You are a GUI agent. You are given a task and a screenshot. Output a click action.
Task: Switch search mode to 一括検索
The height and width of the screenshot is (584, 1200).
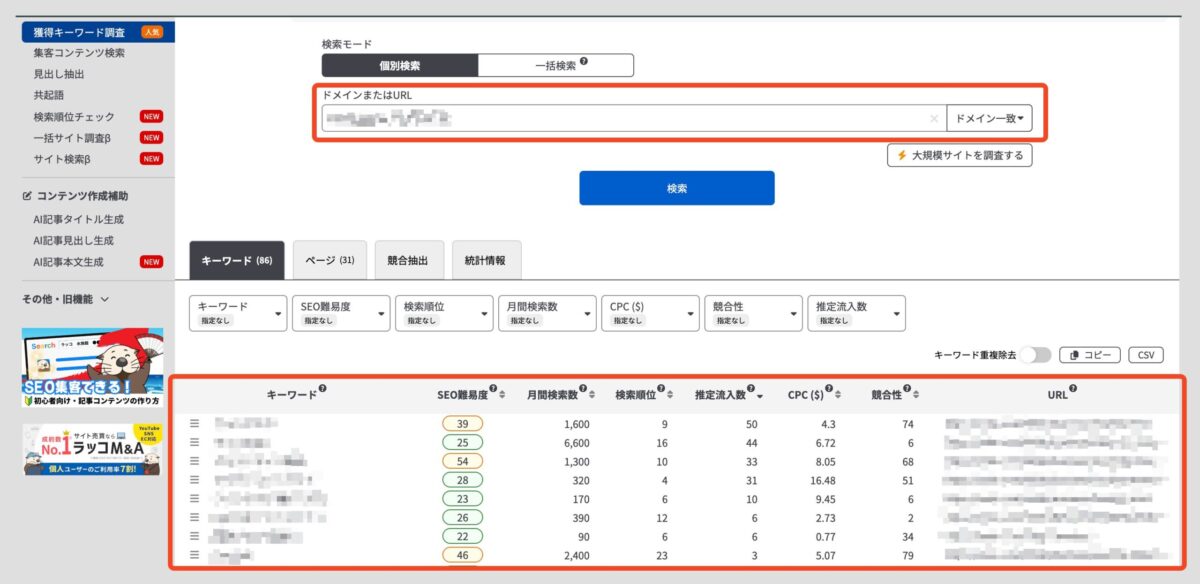[555, 66]
